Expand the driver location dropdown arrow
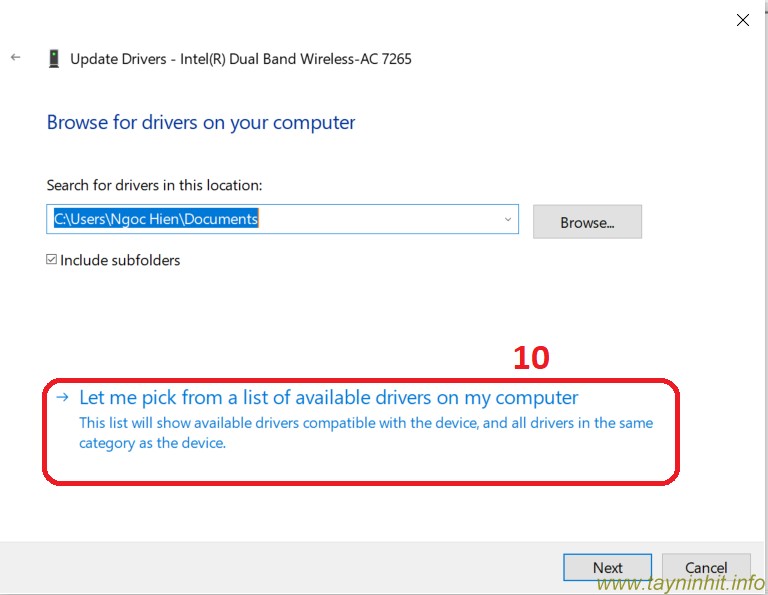 pyautogui.click(x=507, y=219)
